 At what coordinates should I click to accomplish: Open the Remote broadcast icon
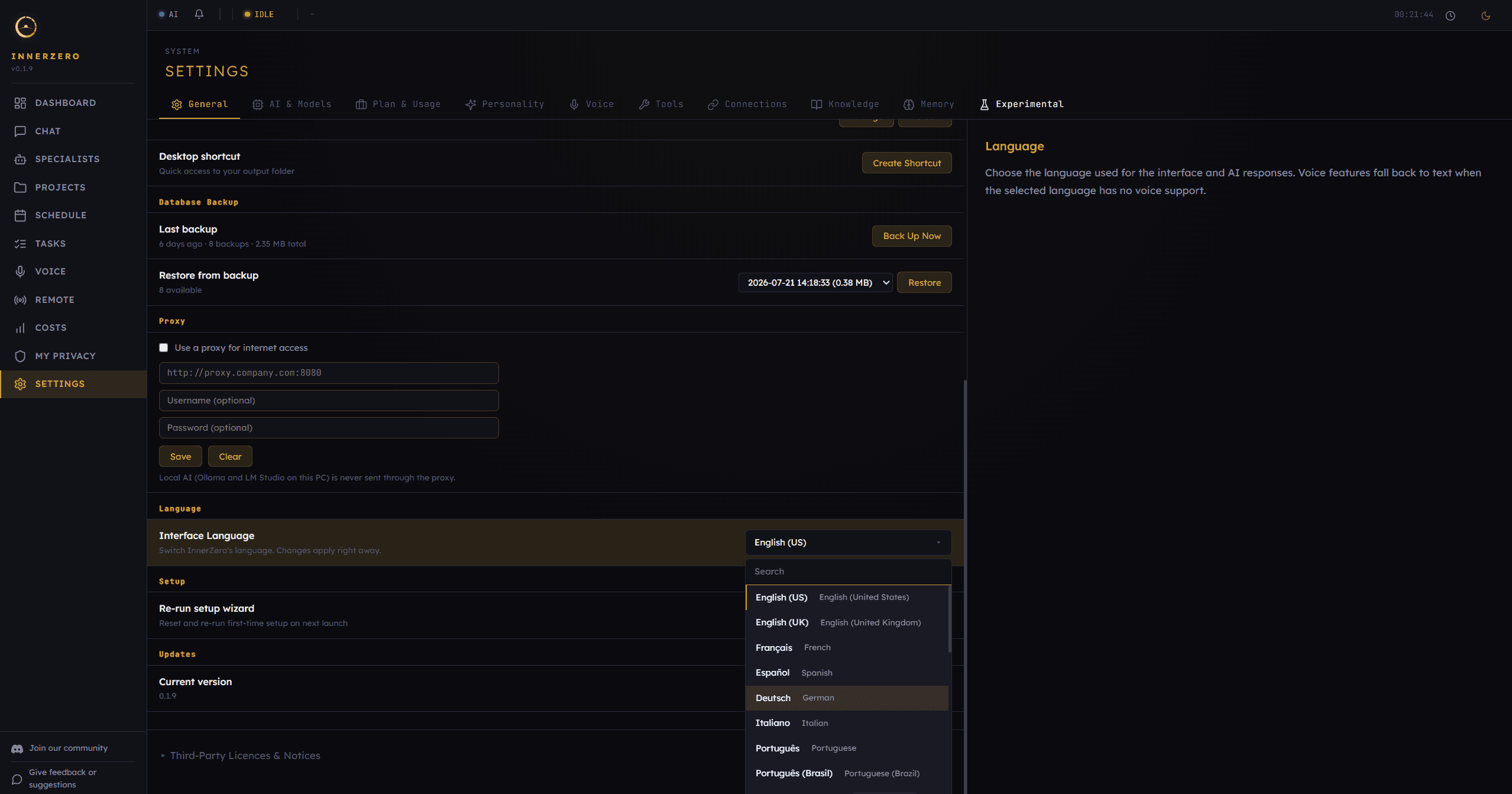20,300
